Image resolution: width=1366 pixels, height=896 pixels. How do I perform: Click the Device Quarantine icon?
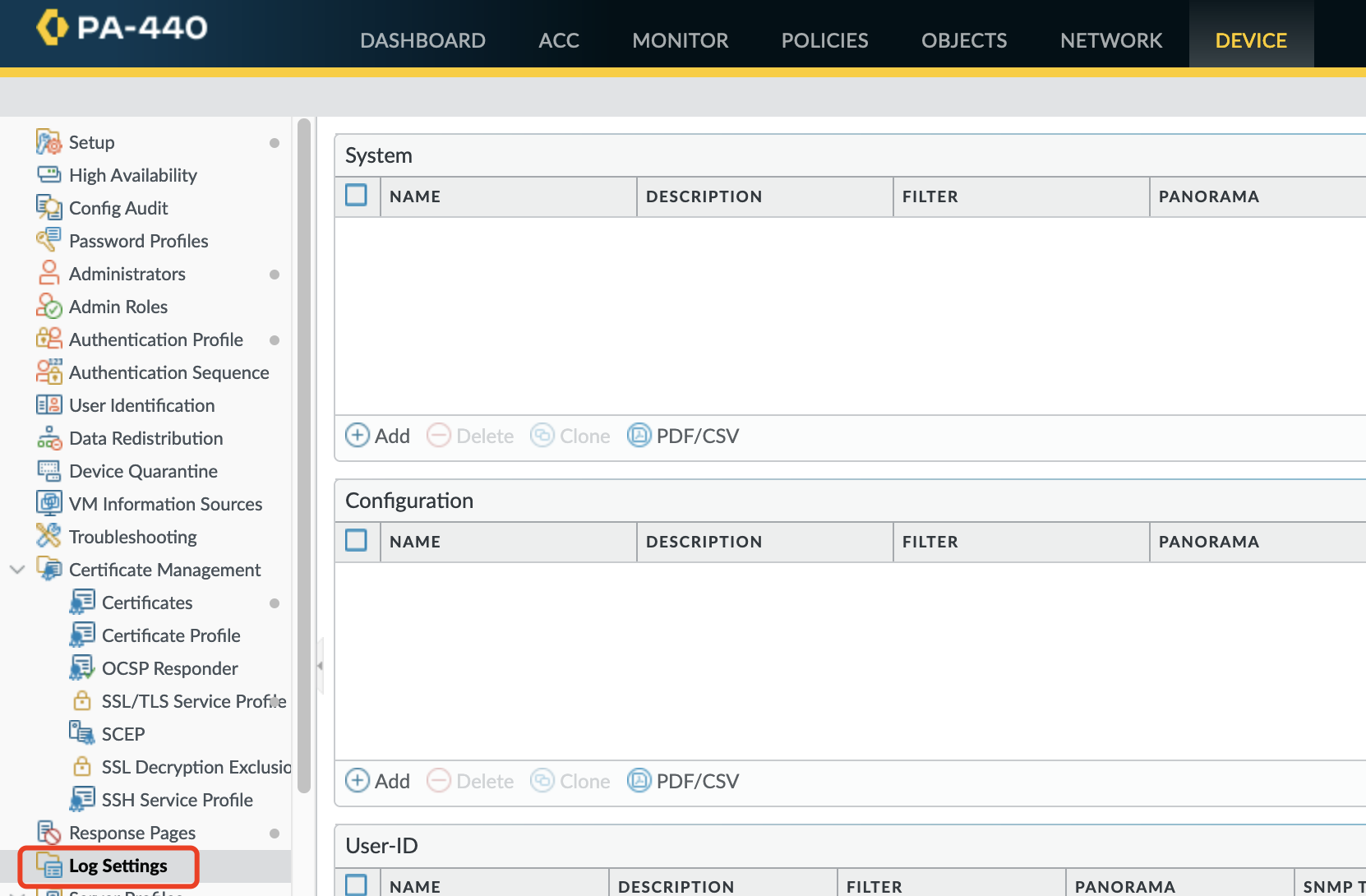click(x=48, y=471)
